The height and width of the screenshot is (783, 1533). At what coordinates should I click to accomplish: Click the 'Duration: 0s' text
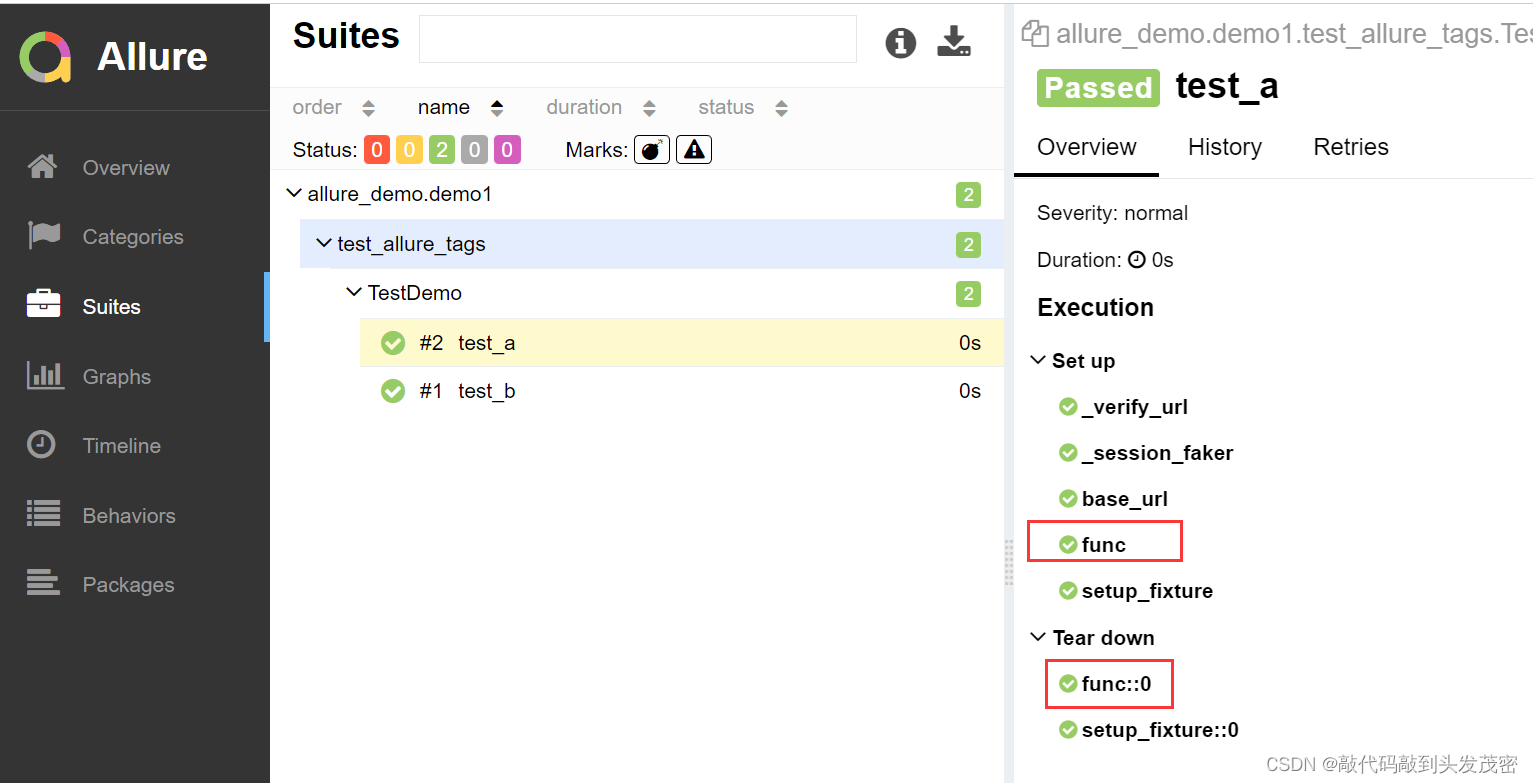pyautogui.click(x=1105, y=260)
